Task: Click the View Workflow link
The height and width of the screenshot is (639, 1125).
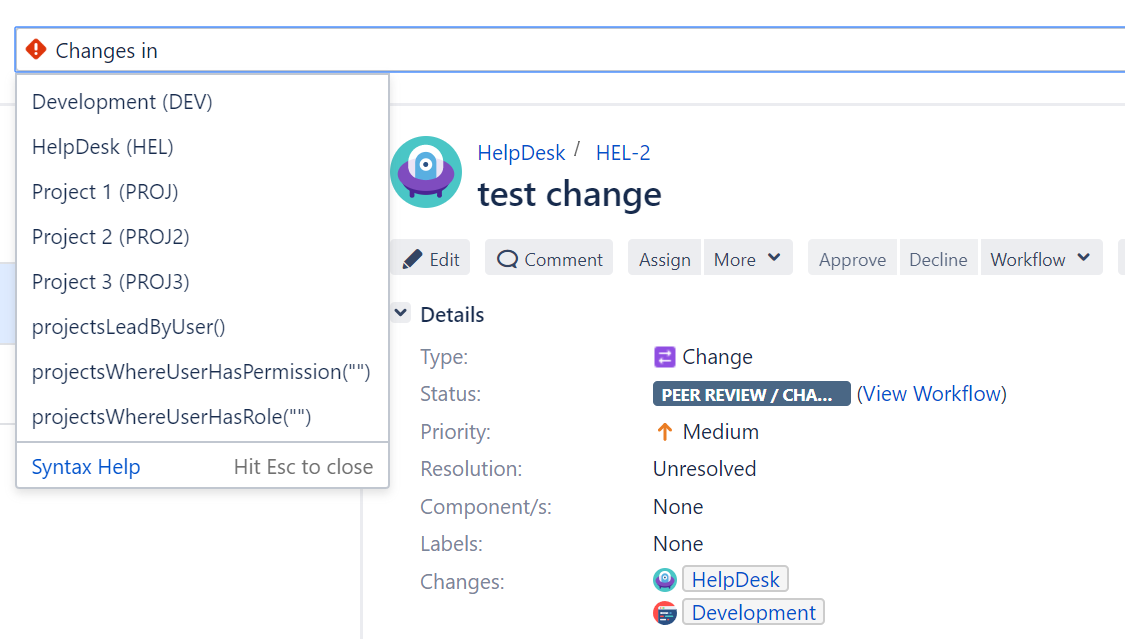Action: coord(931,394)
